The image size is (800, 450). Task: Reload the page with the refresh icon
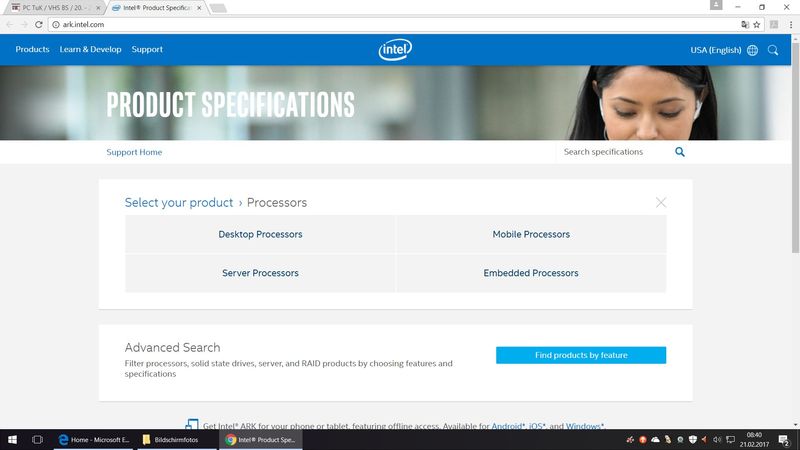39,24
